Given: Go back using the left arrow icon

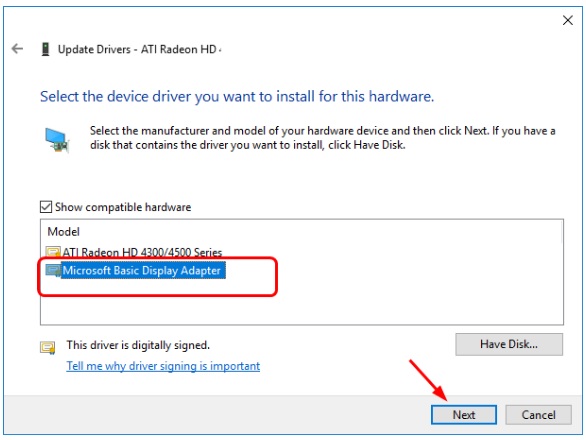Looking at the screenshot, I should coord(17,49).
